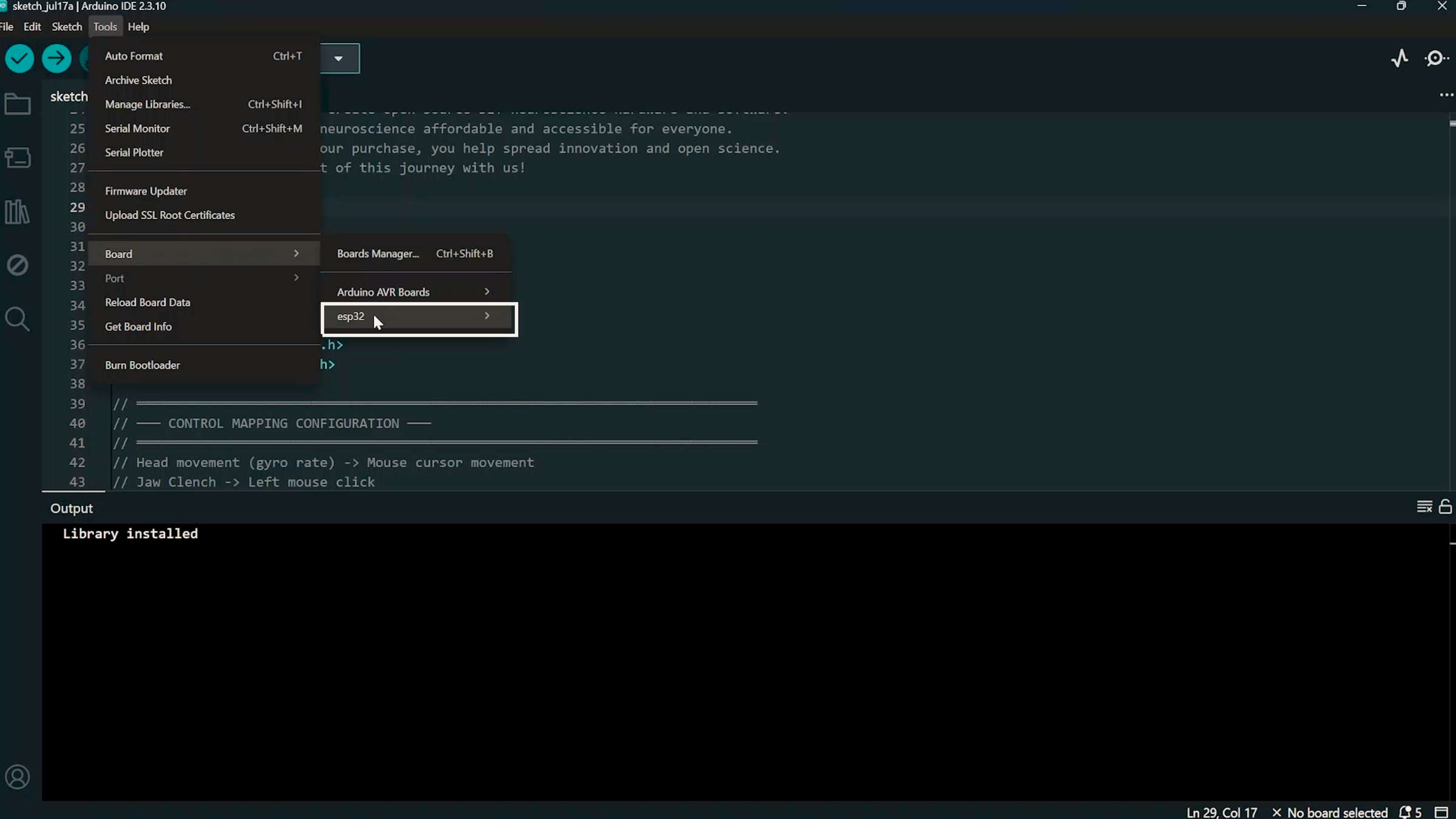Click the three-dot tab options icon

tap(1446, 95)
